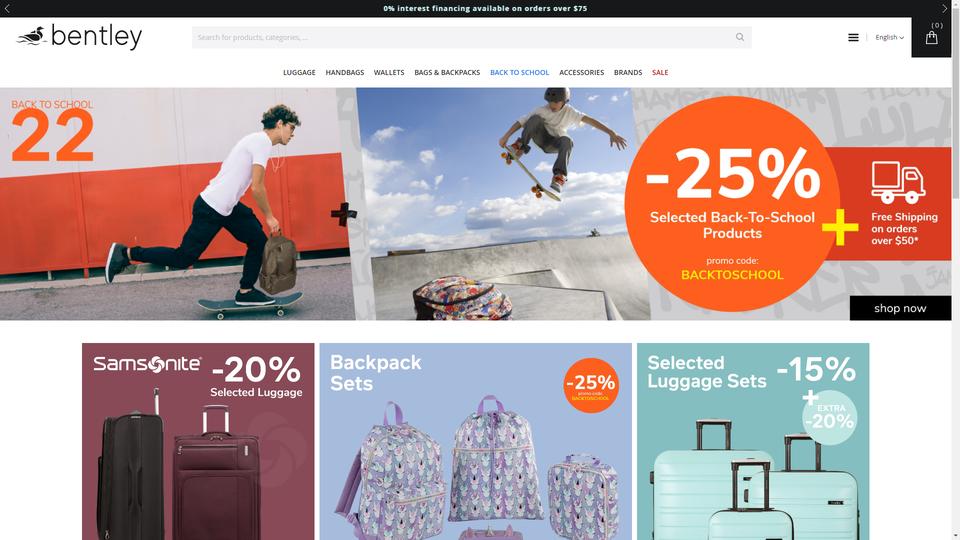Viewport: 960px width, 540px height.
Task: Open the shopping bag cart icon
Action: [931, 38]
